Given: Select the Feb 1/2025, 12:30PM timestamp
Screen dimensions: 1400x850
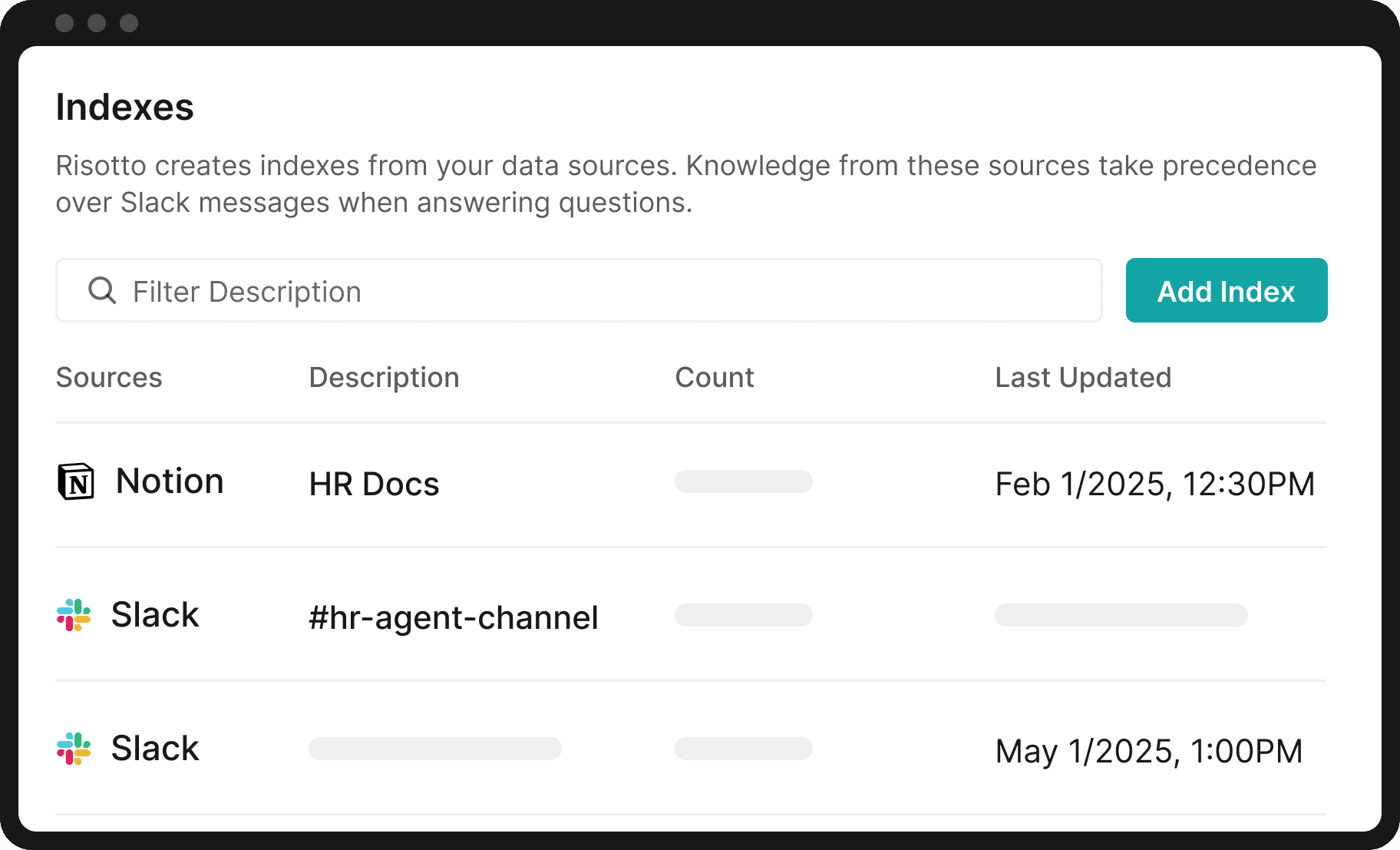Looking at the screenshot, I should [1155, 485].
